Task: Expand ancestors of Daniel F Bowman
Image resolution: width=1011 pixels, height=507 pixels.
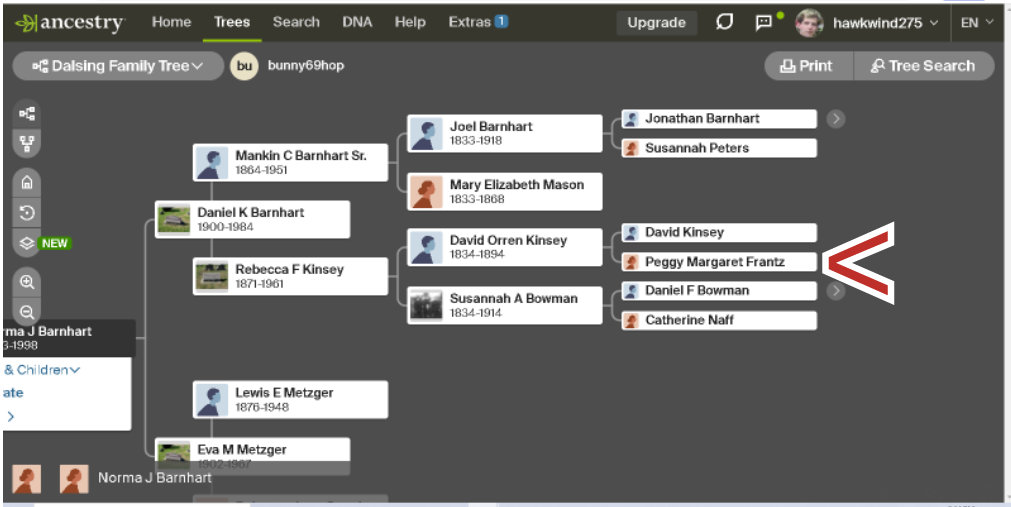Action: (x=836, y=291)
